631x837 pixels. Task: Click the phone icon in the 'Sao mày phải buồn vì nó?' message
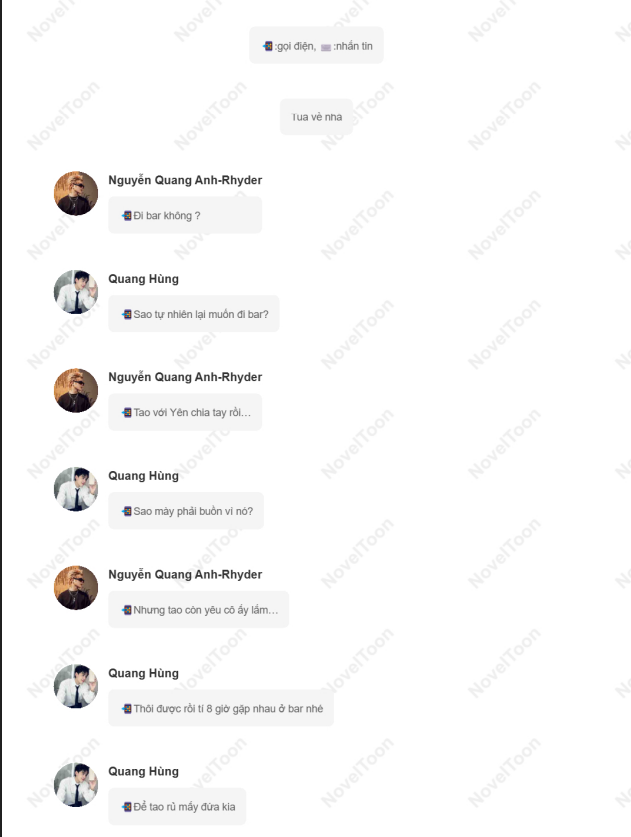127,511
